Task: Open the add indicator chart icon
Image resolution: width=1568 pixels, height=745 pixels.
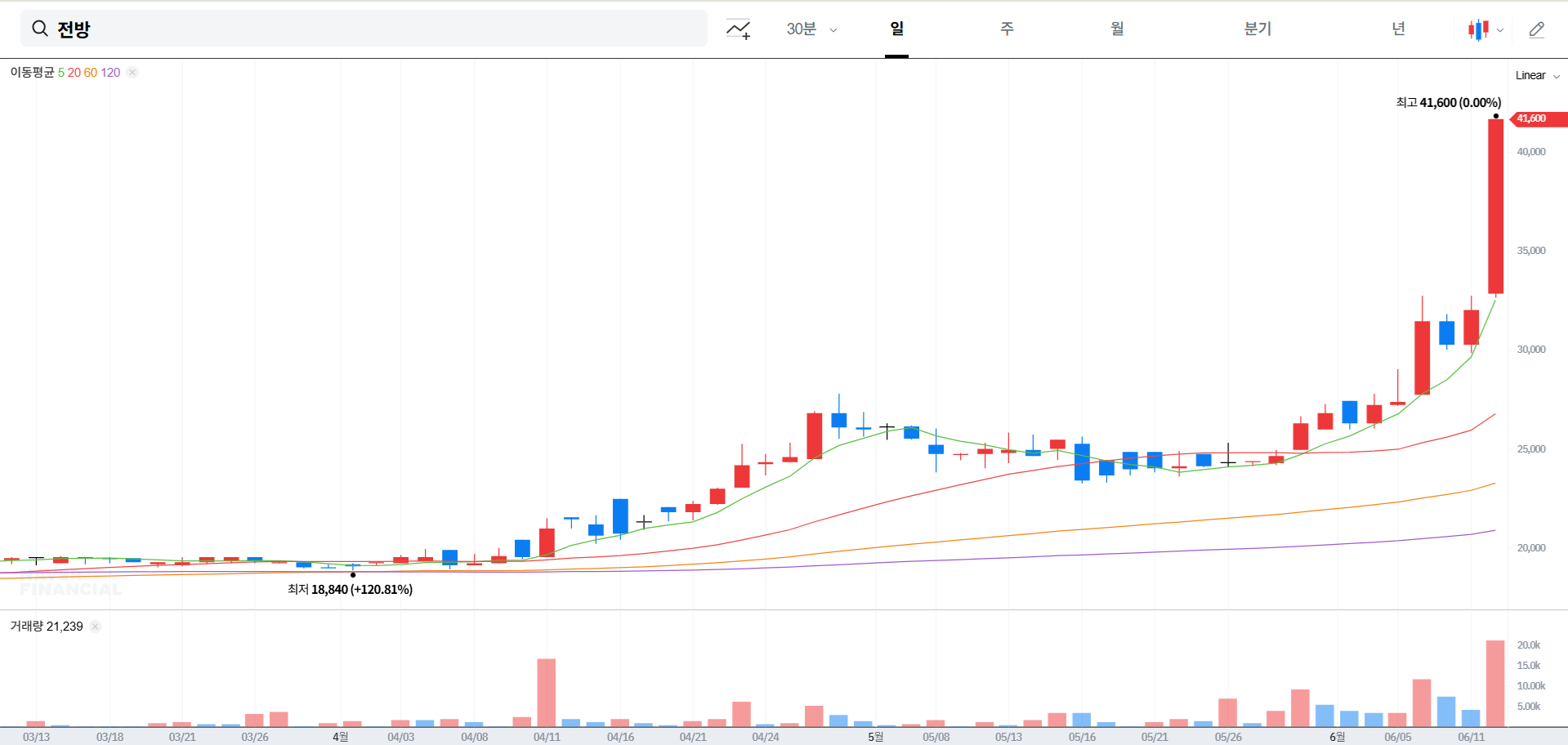Action: (x=739, y=29)
